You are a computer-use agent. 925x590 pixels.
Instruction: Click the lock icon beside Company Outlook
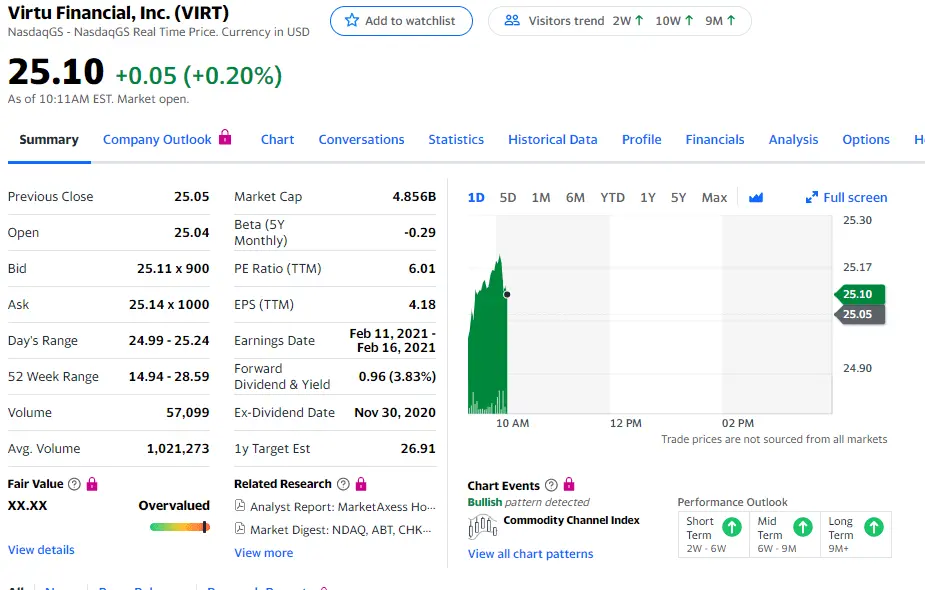coord(225,137)
